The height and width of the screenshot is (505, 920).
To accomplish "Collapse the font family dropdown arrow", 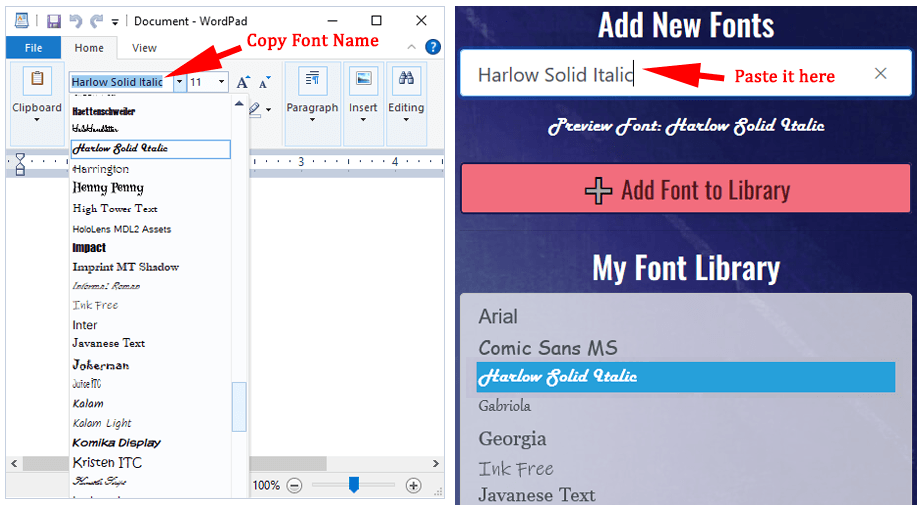I will (180, 82).
